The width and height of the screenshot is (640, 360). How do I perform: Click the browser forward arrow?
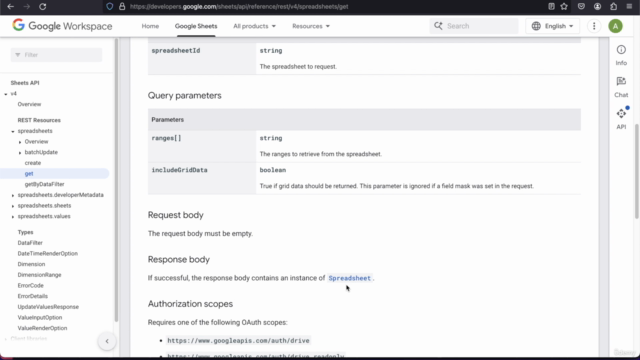pos(27,7)
